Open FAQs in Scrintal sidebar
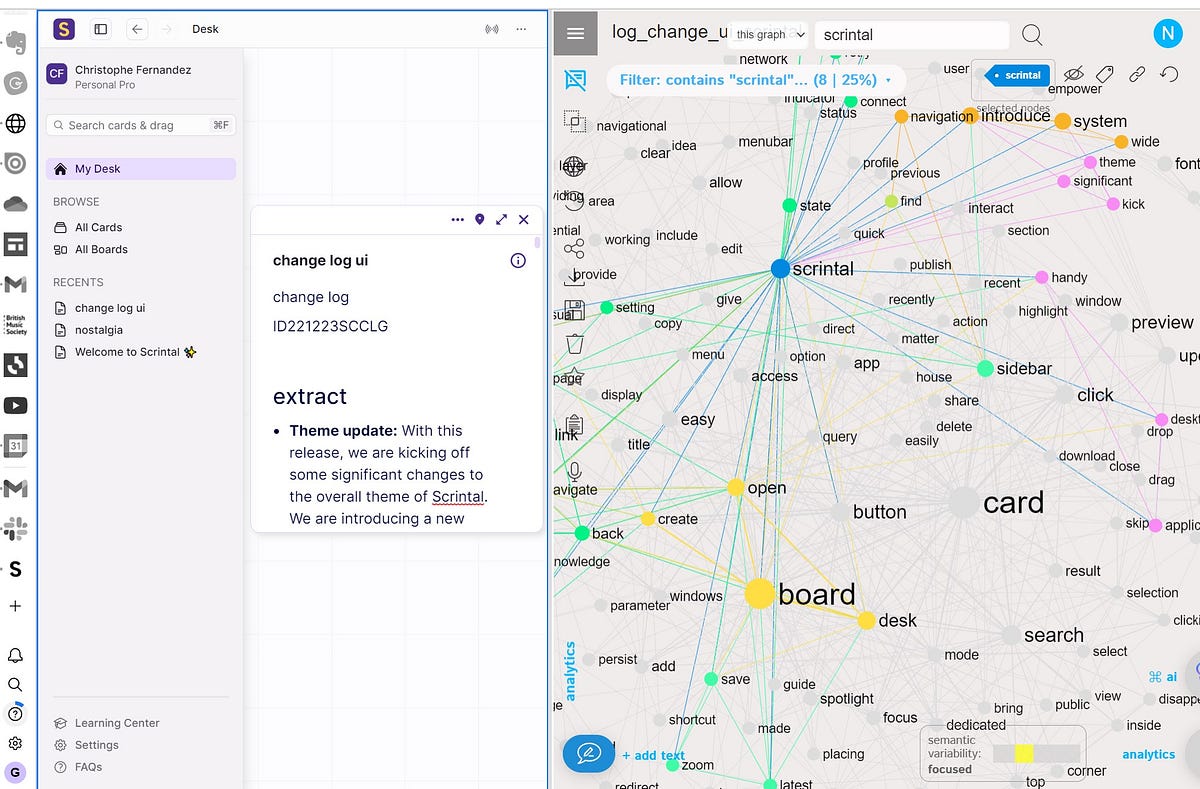The height and width of the screenshot is (789, 1200). [78, 767]
